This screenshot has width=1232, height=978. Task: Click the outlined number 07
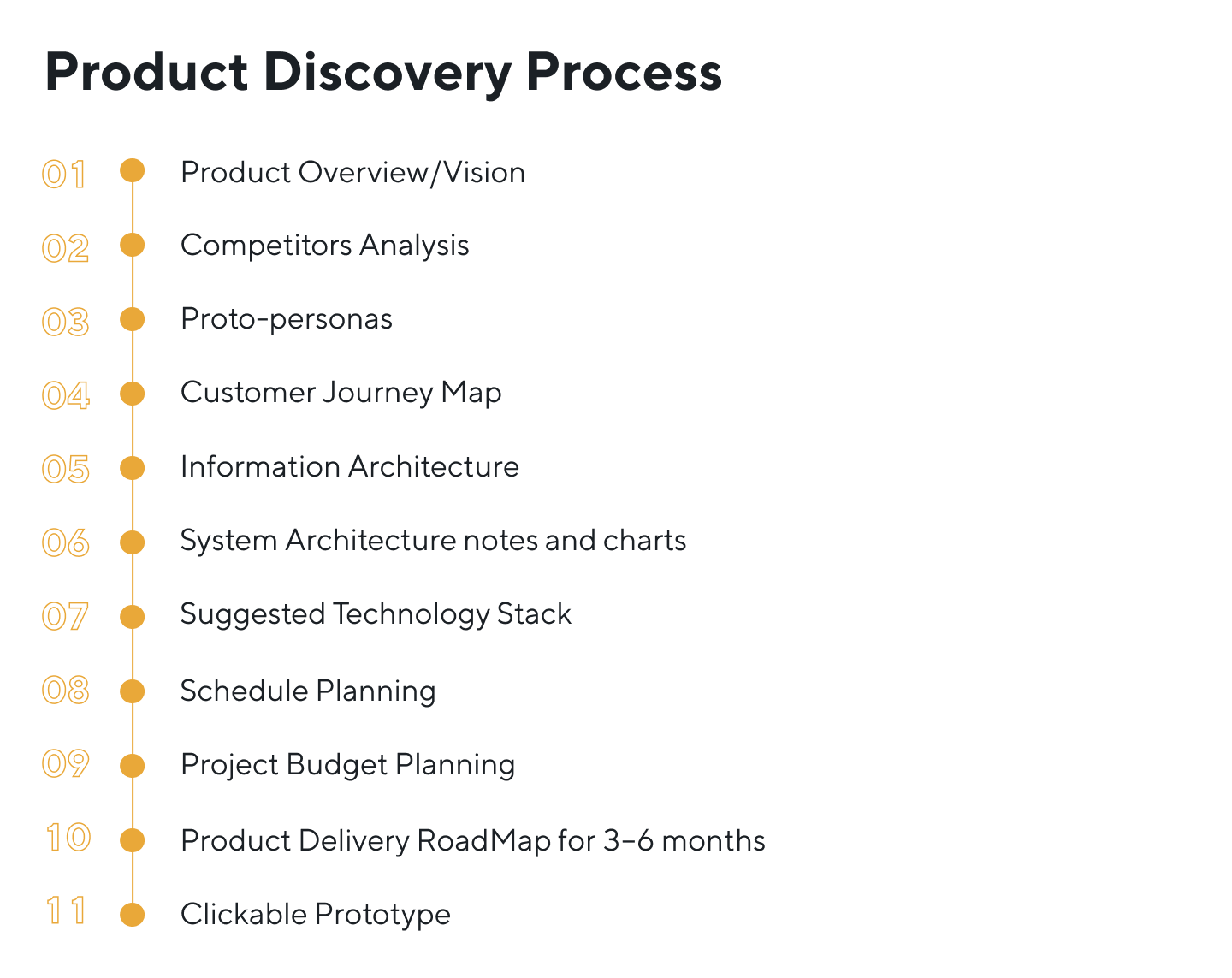point(66,616)
